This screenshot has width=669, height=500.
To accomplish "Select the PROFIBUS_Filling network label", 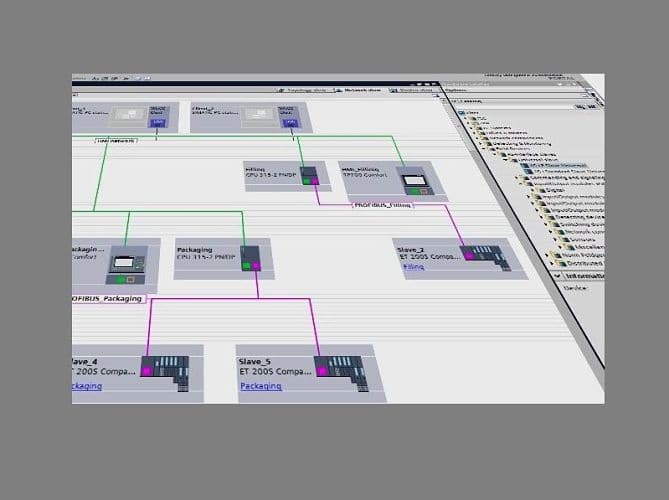I will [382, 205].
